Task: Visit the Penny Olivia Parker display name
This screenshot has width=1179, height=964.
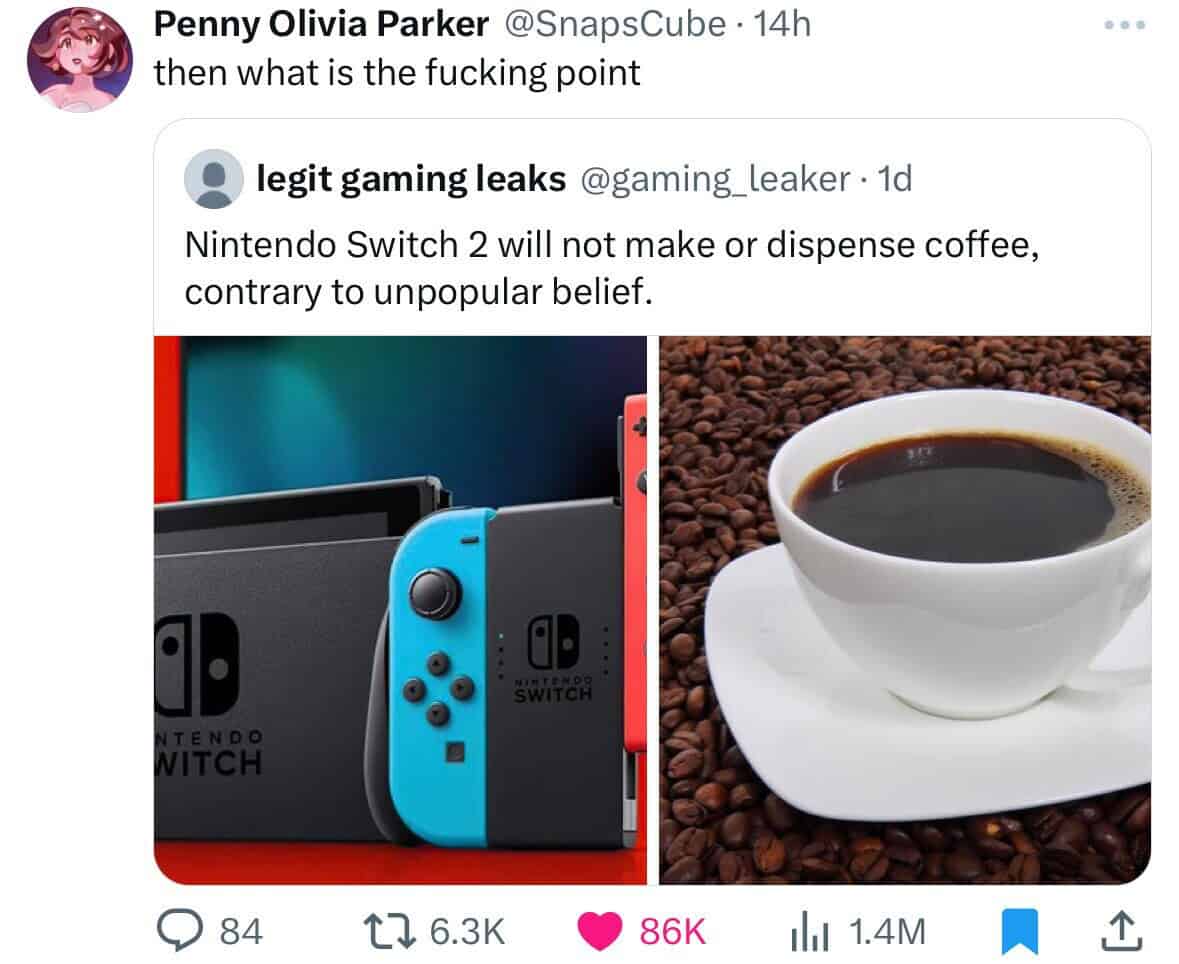Action: tap(321, 24)
